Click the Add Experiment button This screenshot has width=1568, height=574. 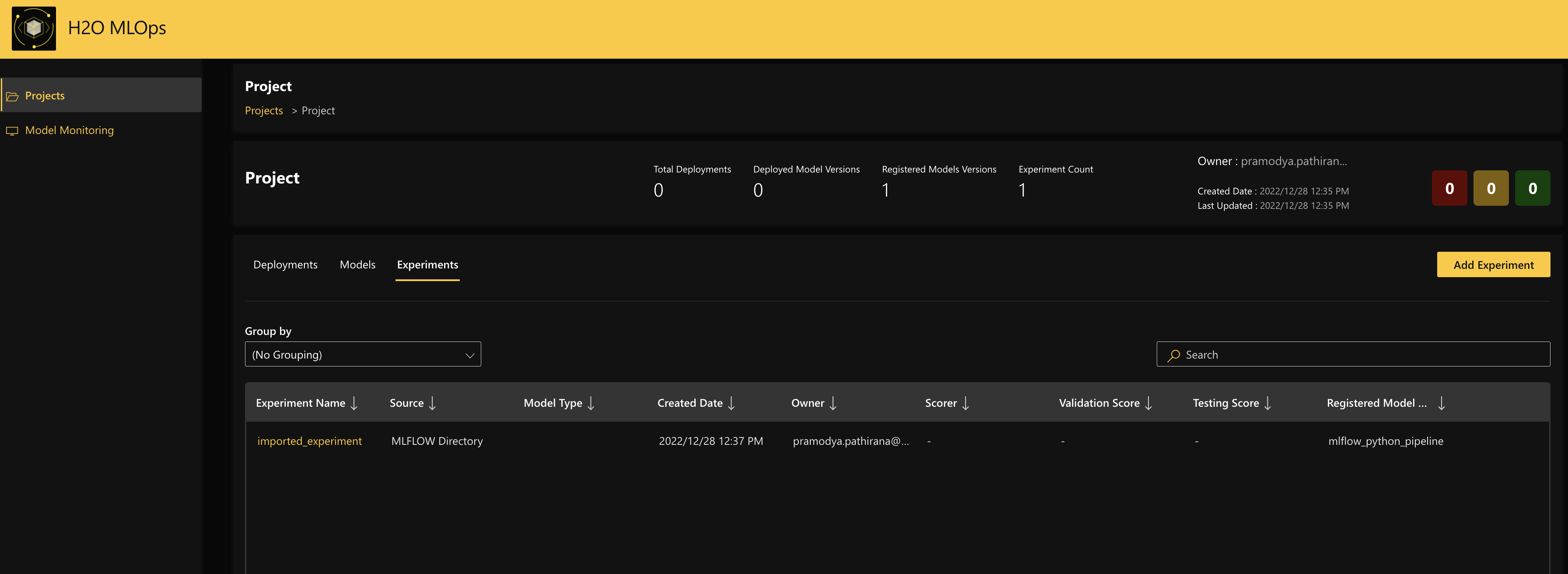[x=1493, y=264]
